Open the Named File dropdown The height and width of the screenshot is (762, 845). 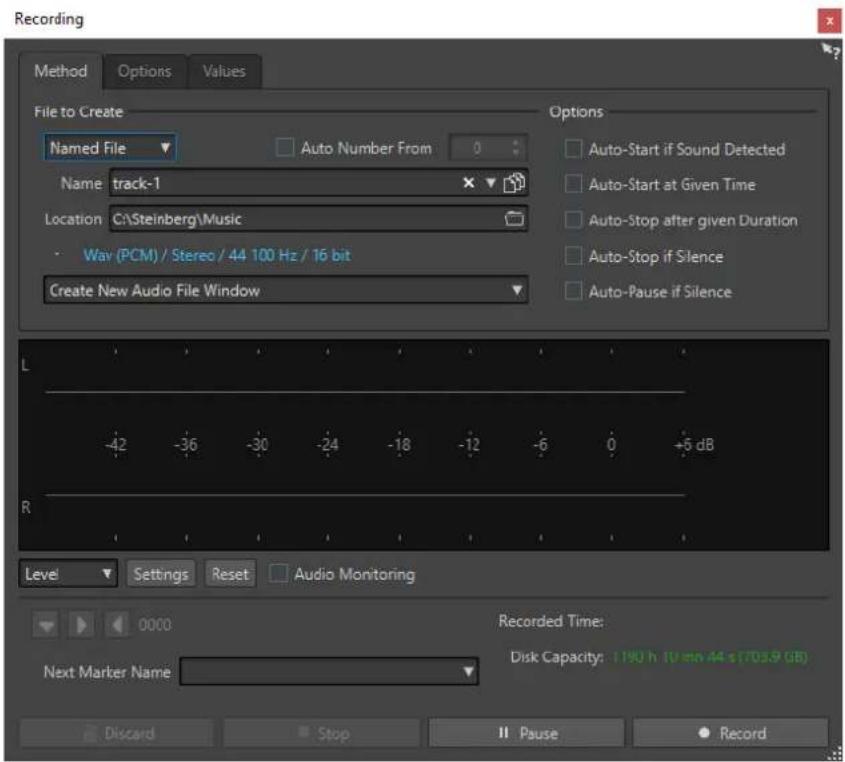109,148
